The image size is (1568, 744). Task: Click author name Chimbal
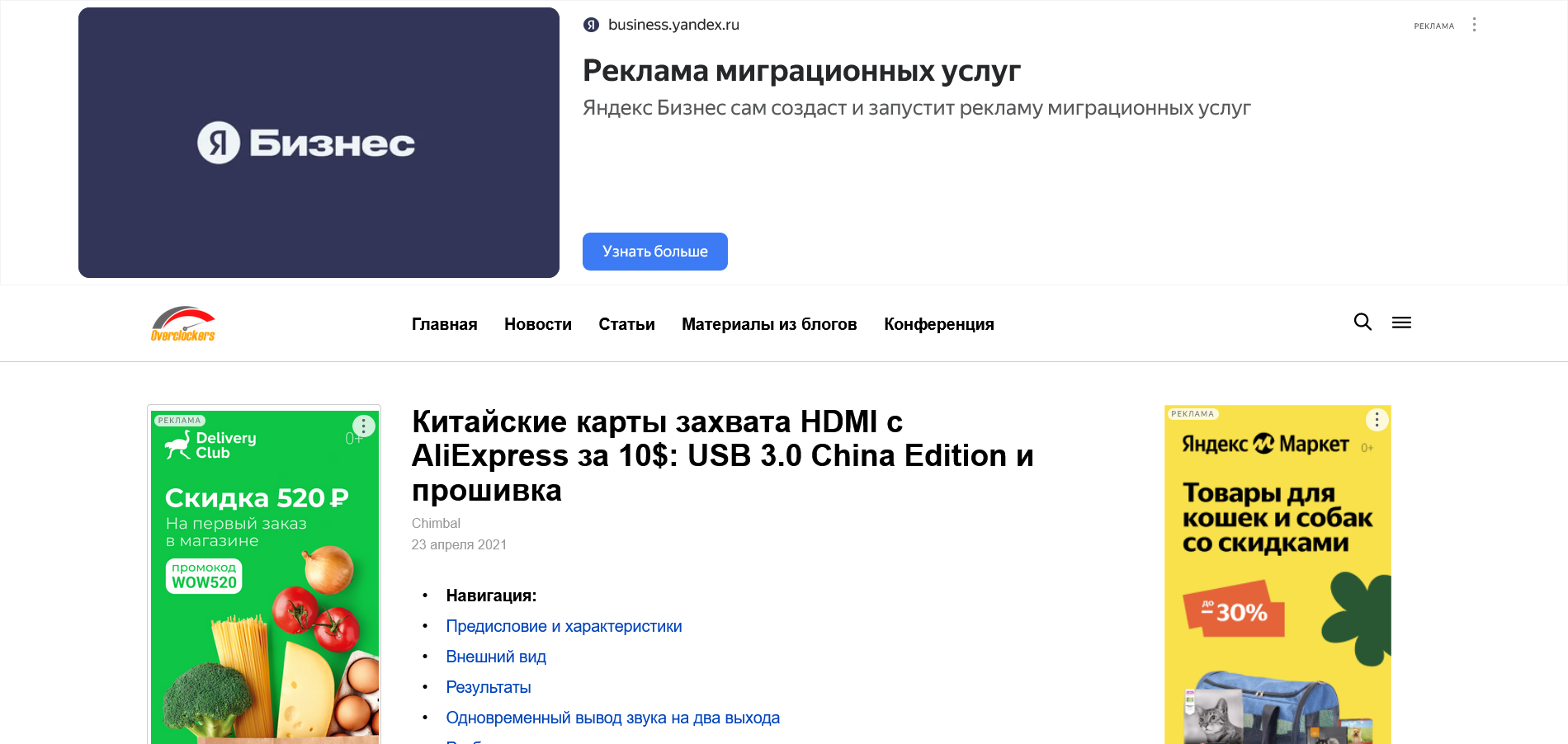[x=436, y=523]
